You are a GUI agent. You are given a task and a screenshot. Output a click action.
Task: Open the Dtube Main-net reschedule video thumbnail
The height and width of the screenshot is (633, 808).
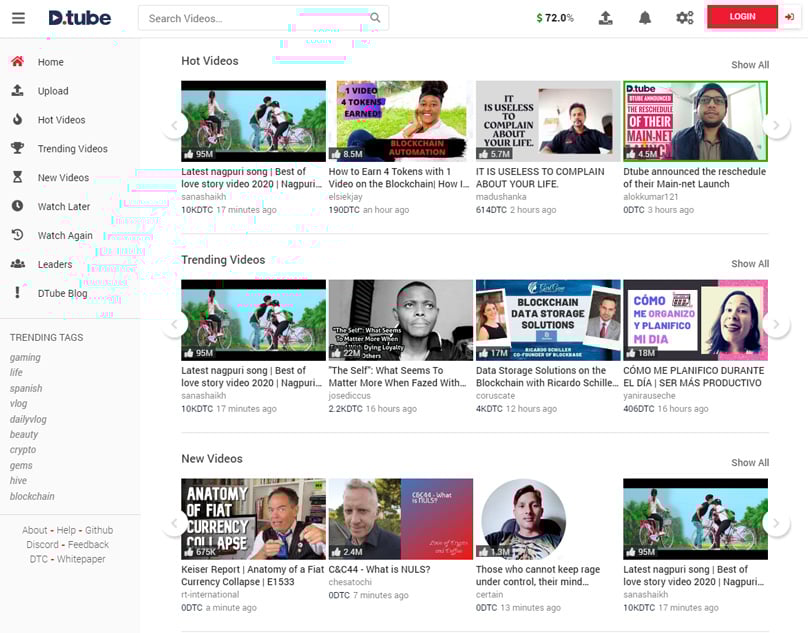coord(696,121)
